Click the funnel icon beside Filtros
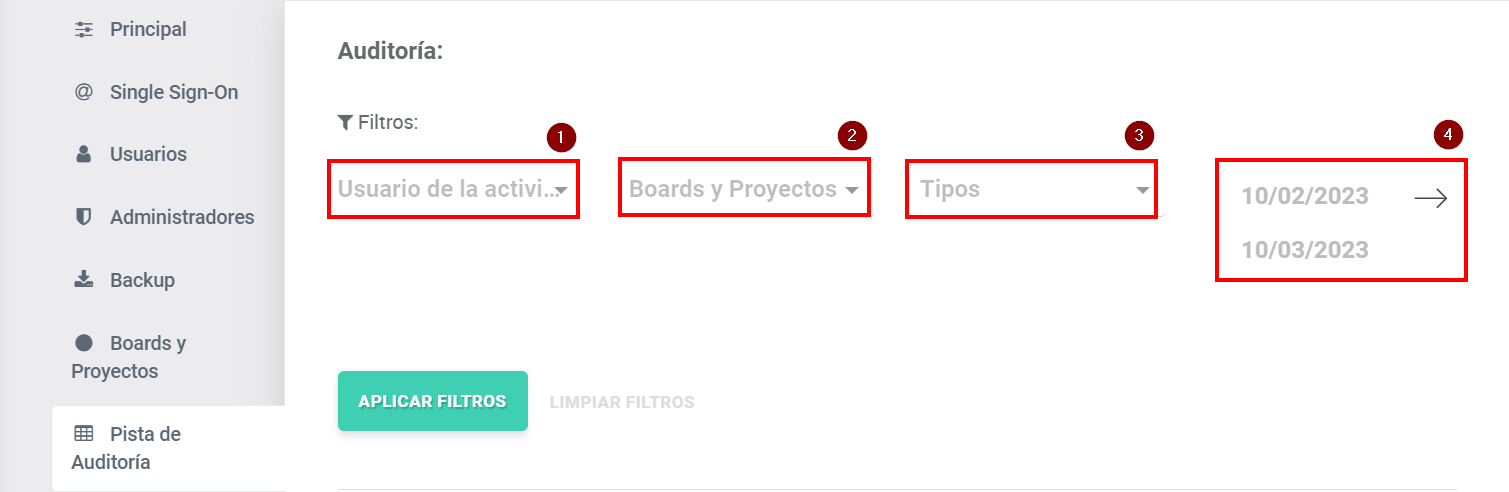The image size is (1509, 492). click(345, 122)
